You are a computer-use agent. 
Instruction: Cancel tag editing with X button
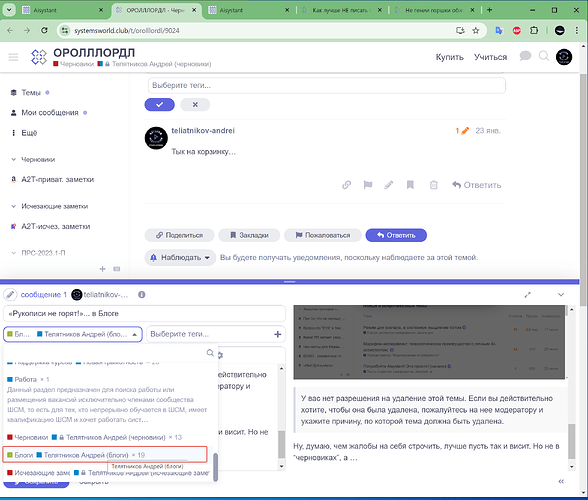click(195, 105)
